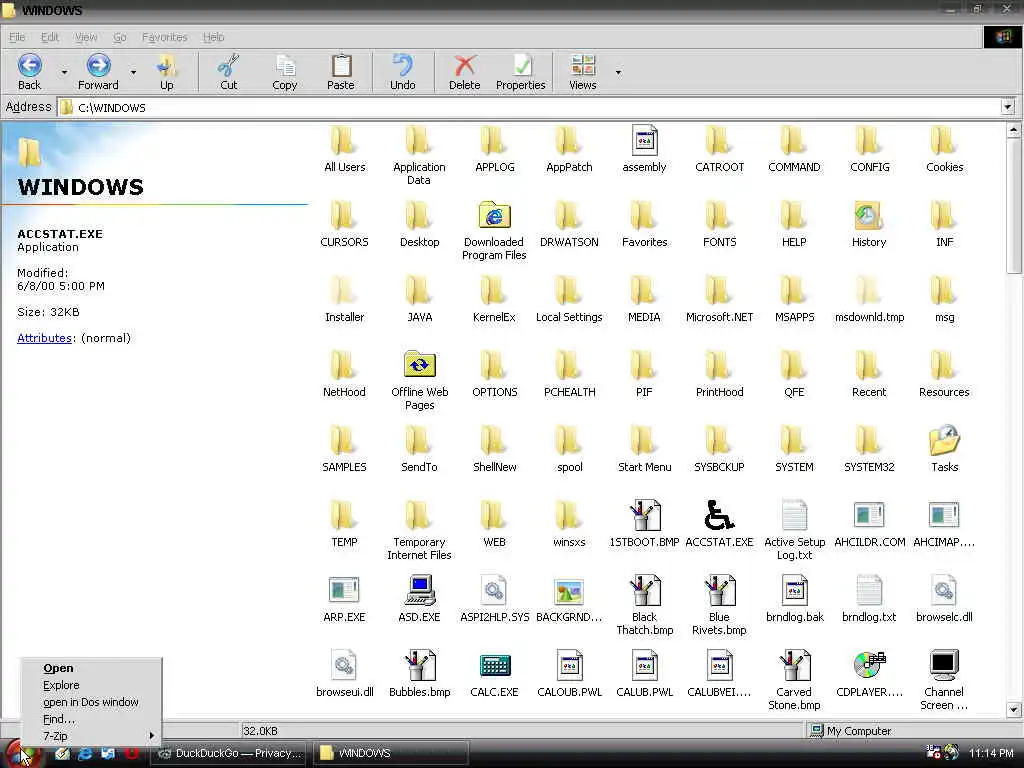Click the Attributes link
Viewport: 1024px width, 768px height.
[x=44, y=338]
